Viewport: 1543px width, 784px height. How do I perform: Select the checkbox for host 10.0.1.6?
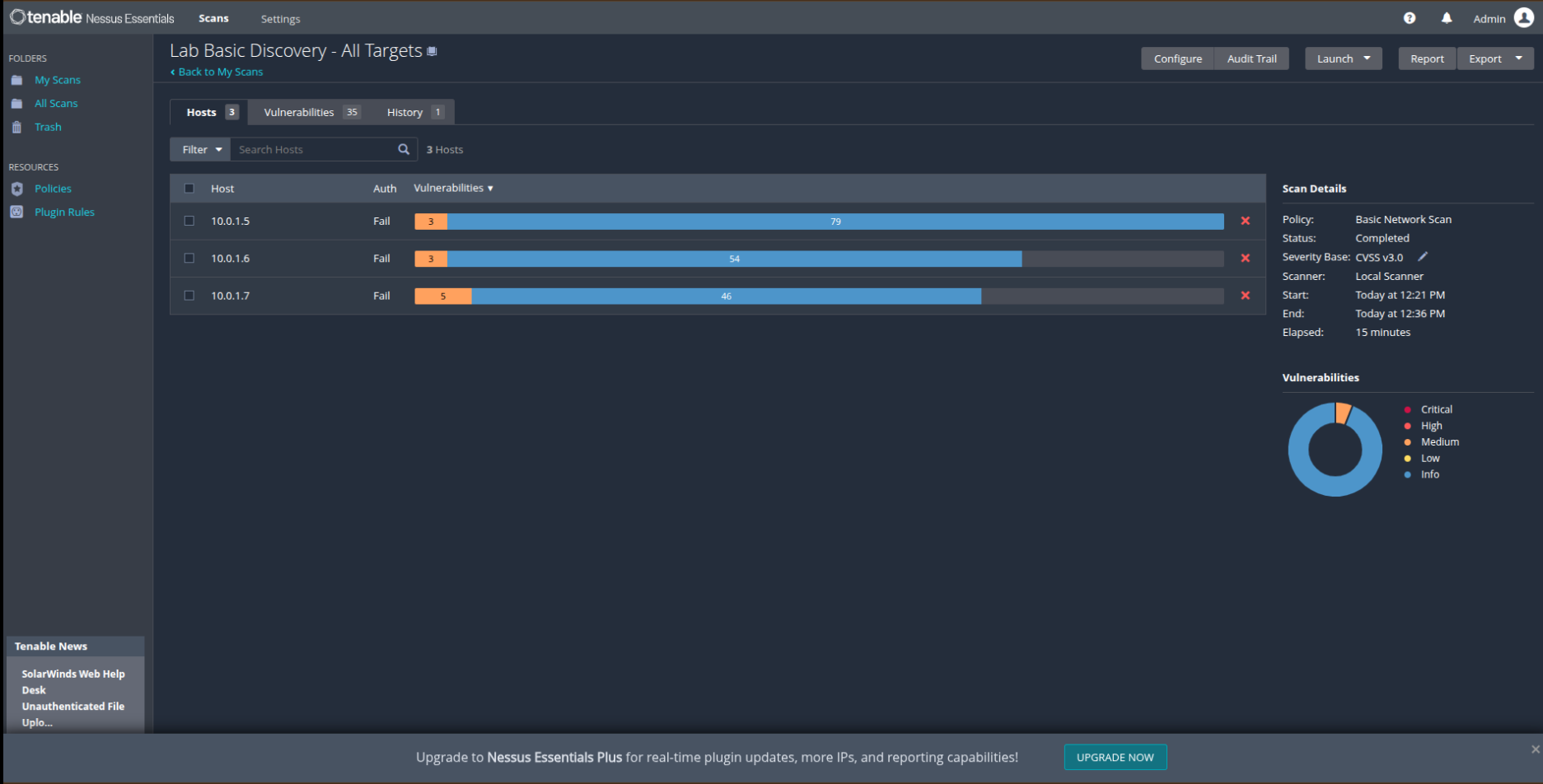pyautogui.click(x=189, y=258)
